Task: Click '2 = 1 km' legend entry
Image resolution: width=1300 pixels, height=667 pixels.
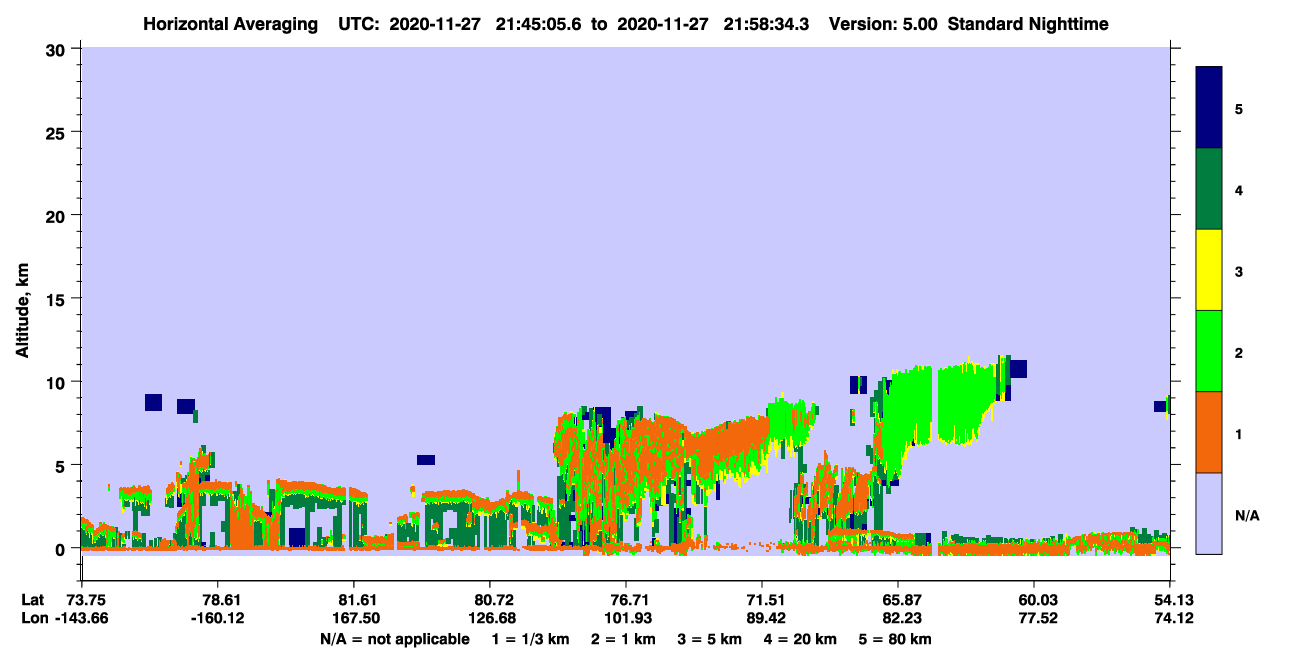Action: [x=623, y=639]
